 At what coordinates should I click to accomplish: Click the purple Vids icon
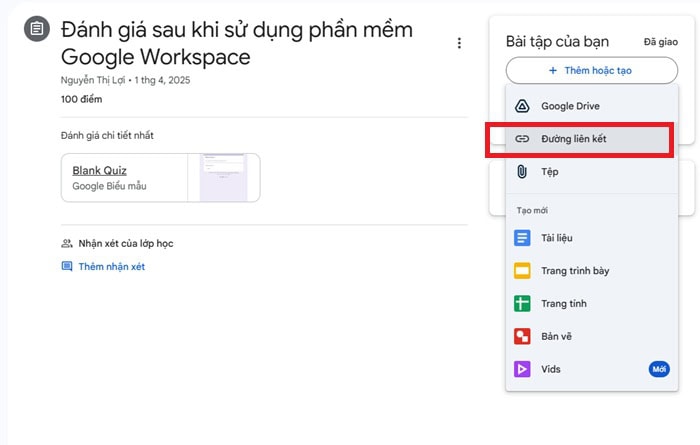tap(522, 370)
